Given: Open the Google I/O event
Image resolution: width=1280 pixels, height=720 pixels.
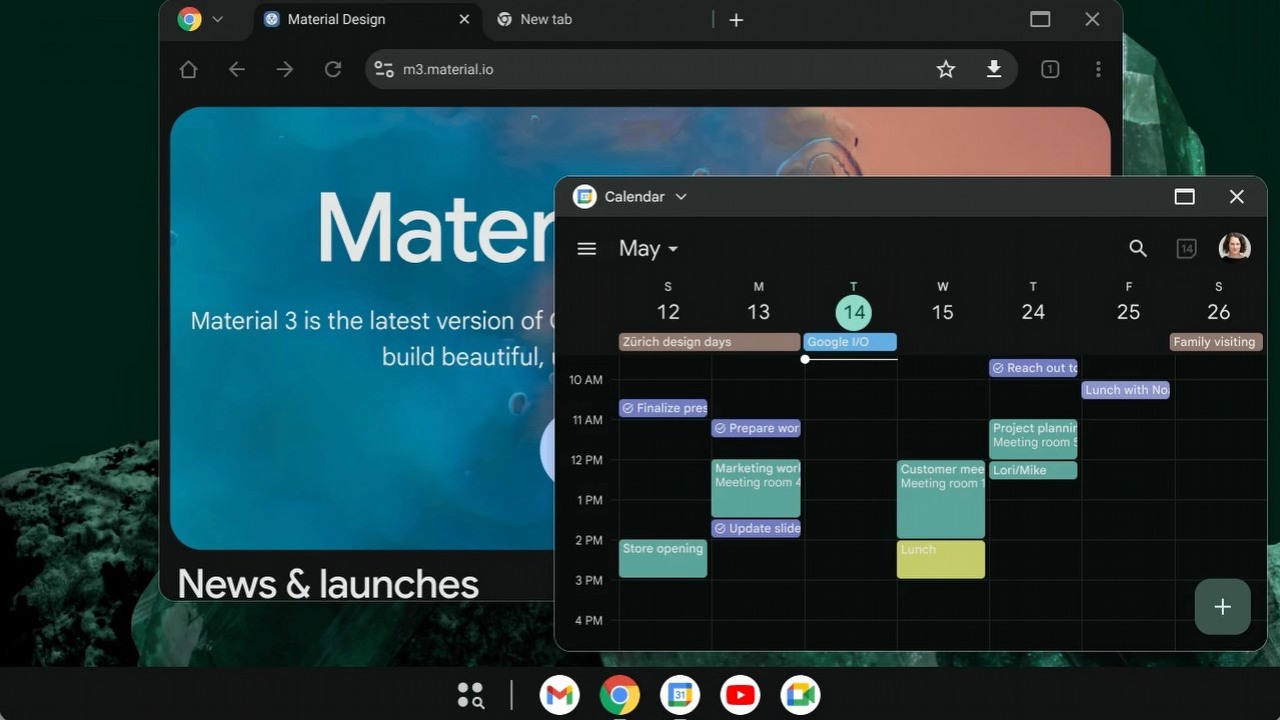Looking at the screenshot, I should tap(849, 342).
